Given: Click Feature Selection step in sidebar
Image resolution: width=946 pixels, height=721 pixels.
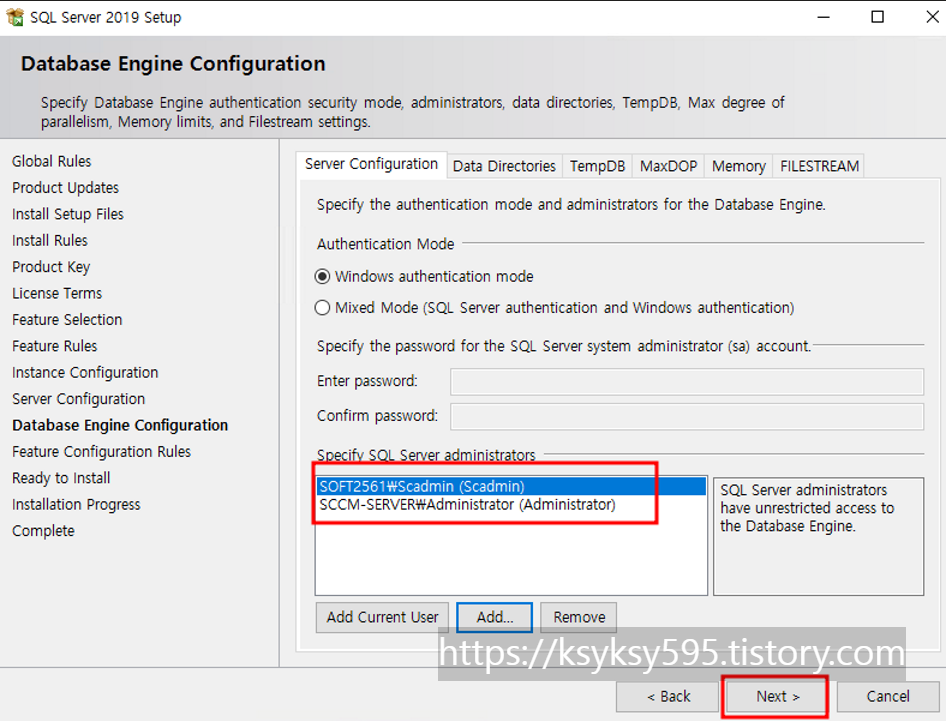Looking at the screenshot, I should (67, 320).
